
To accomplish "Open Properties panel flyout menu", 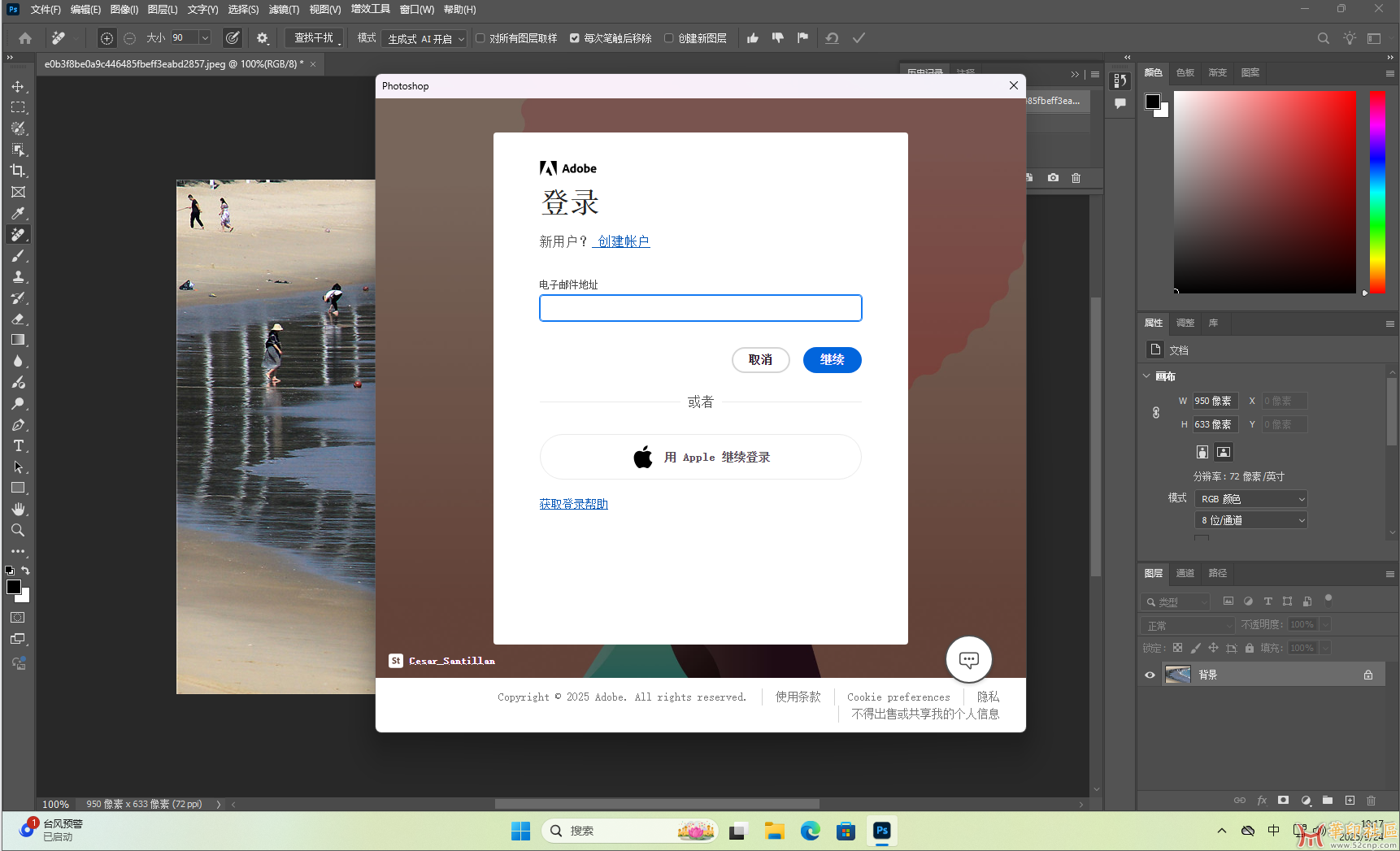I will (1389, 323).
